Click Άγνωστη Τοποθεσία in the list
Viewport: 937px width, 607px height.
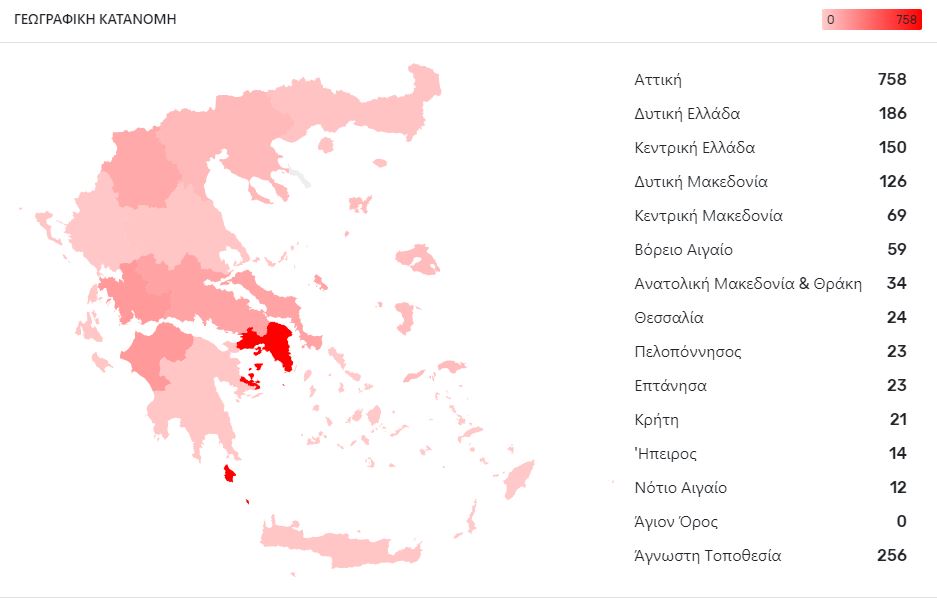[707, 556]
